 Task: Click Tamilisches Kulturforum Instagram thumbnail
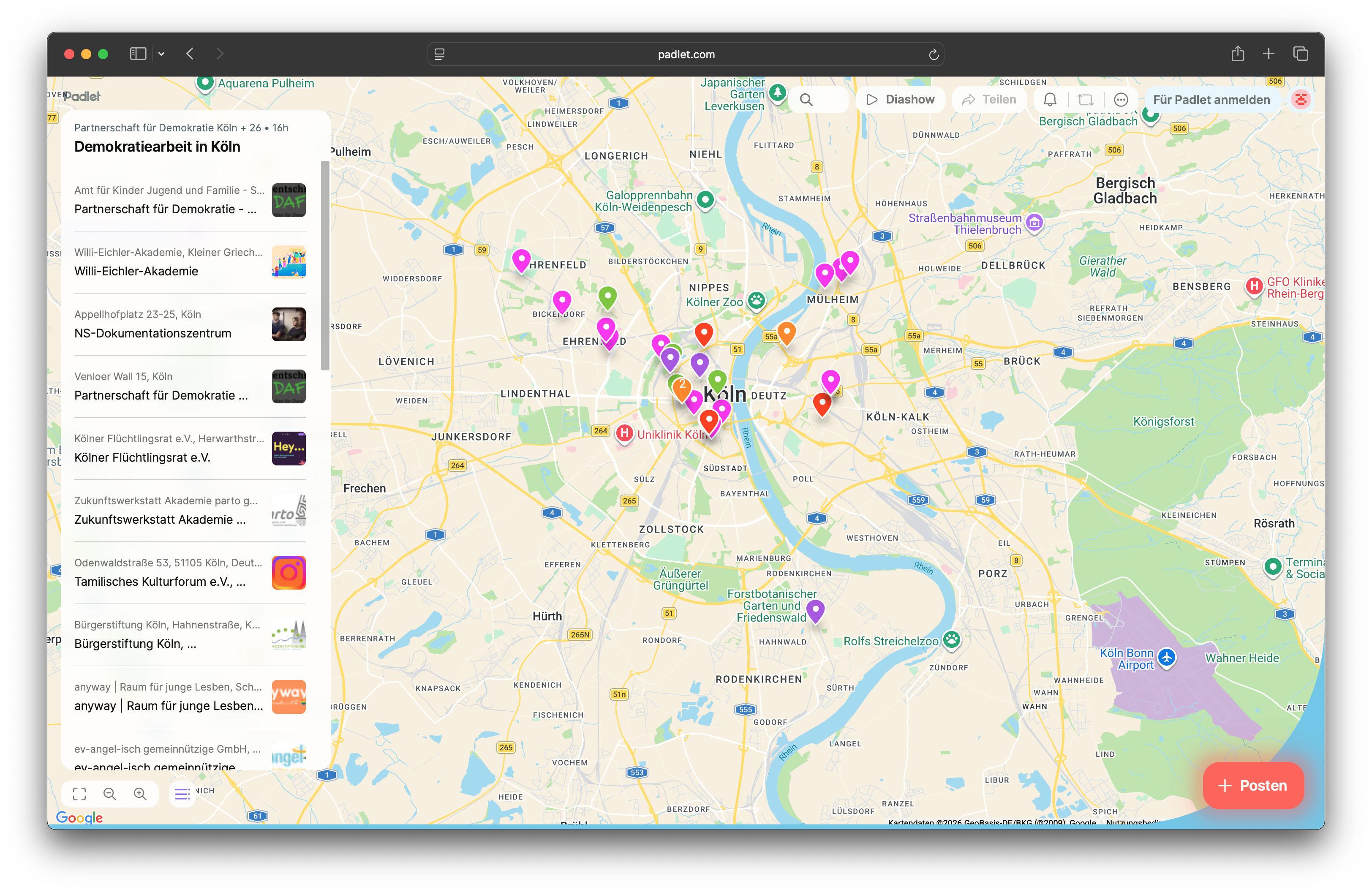(289, 573)
